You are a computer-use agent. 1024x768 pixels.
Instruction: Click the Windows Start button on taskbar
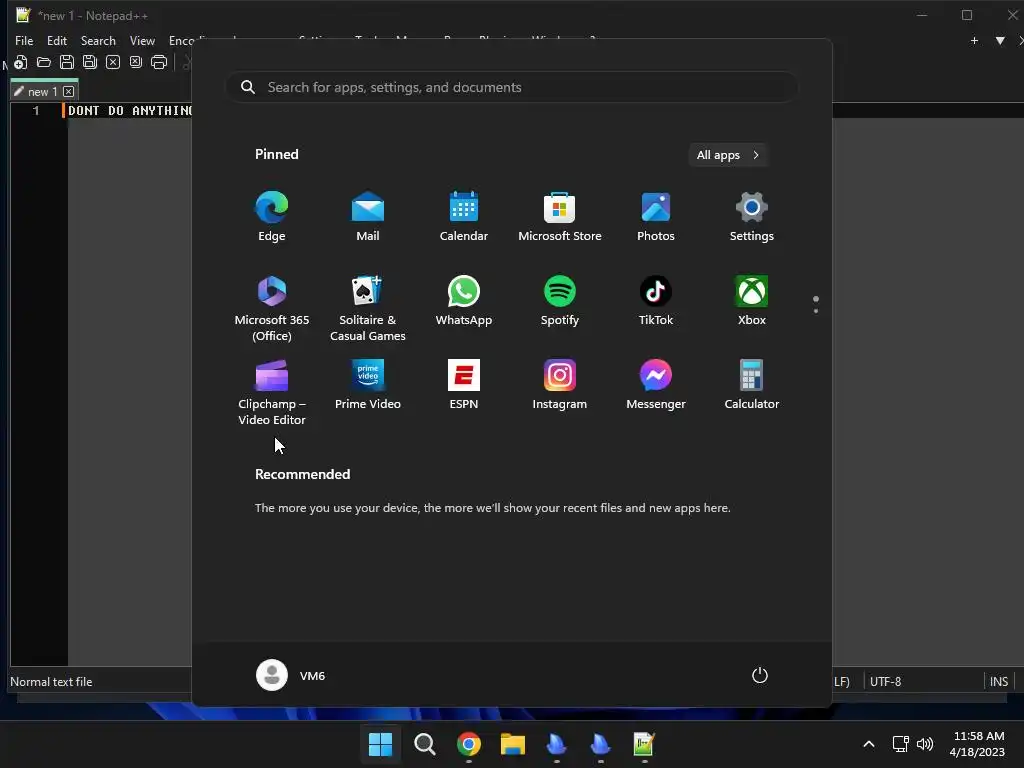pos(380,744)
